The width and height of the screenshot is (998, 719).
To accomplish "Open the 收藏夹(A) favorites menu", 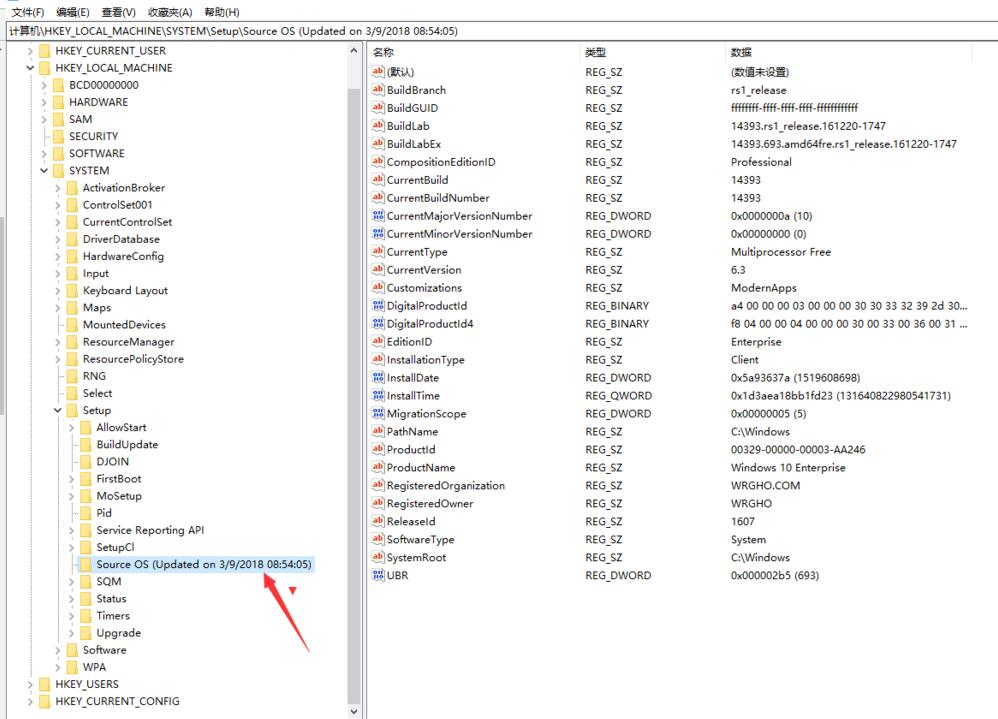I will coord(171,12).
